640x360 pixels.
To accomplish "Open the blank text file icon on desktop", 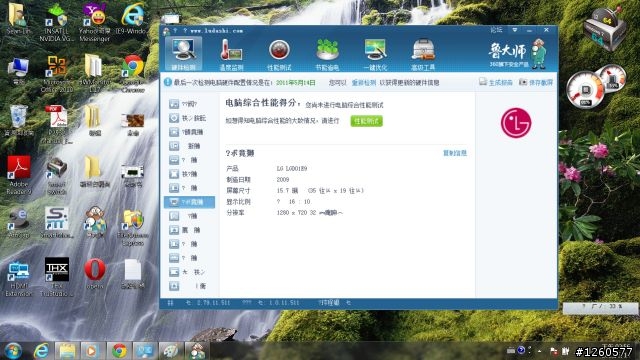I will point(133,273).
